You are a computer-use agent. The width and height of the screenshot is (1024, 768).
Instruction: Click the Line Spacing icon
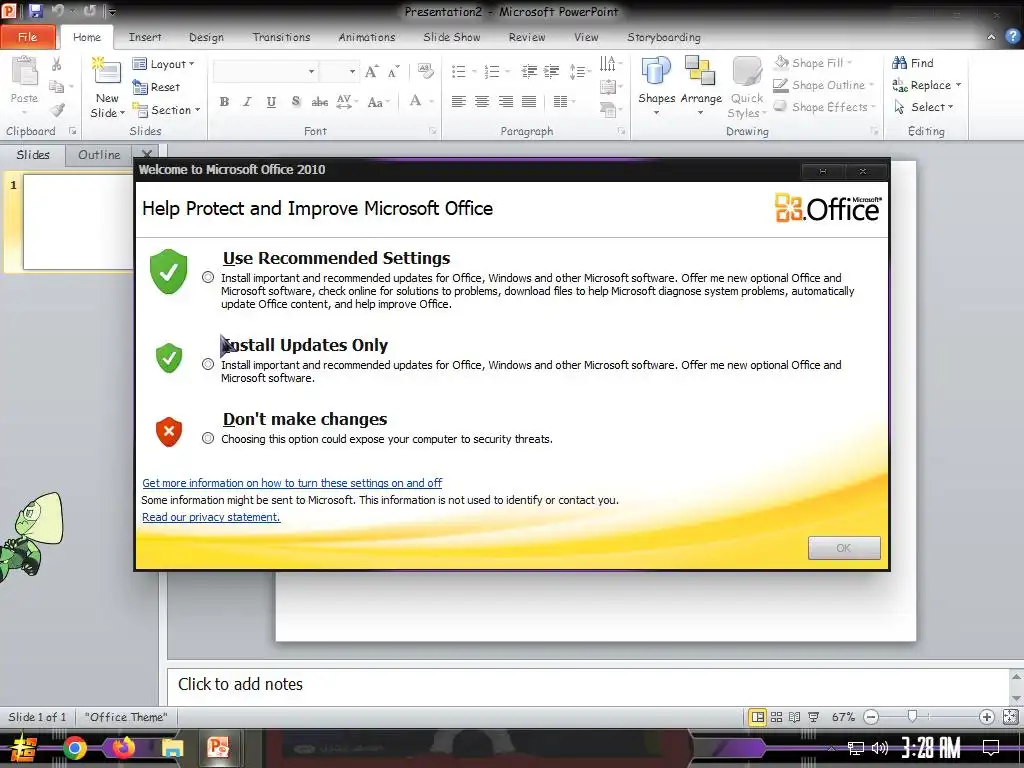[x=577, y=71]
